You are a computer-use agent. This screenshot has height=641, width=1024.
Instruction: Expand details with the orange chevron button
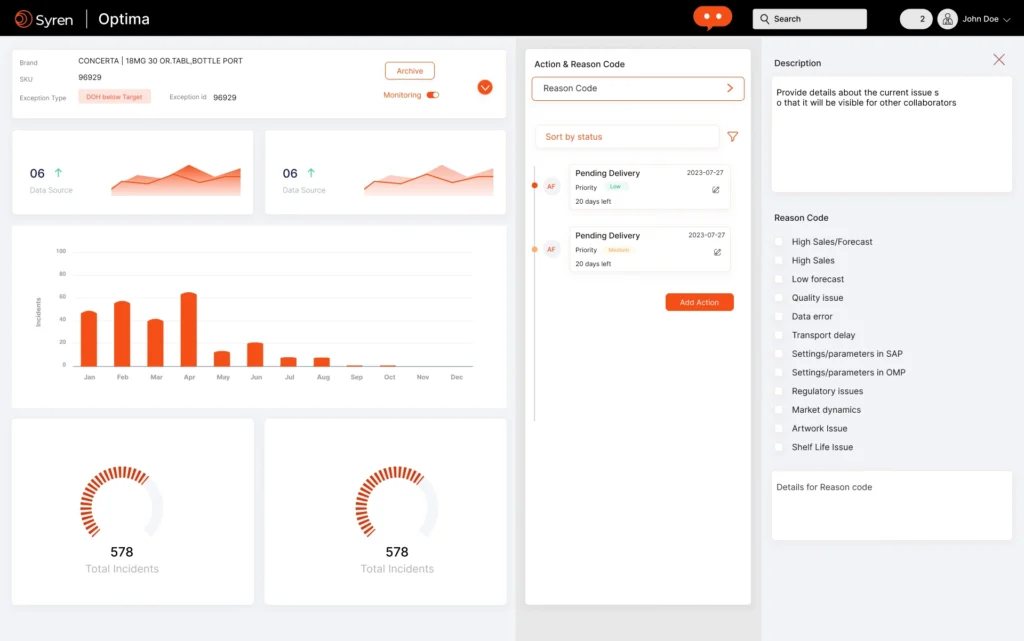coord(485,87)
